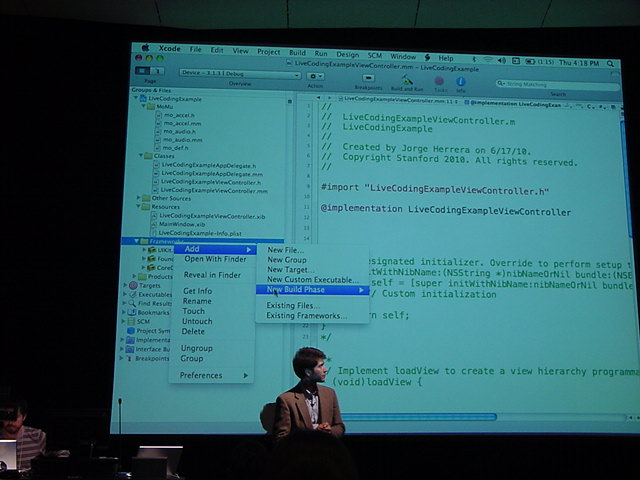Image resolution: width=640 pixels, height=480 pixels.
Task: Choose New Custom Executable... menu item
Action: point(313,280)
